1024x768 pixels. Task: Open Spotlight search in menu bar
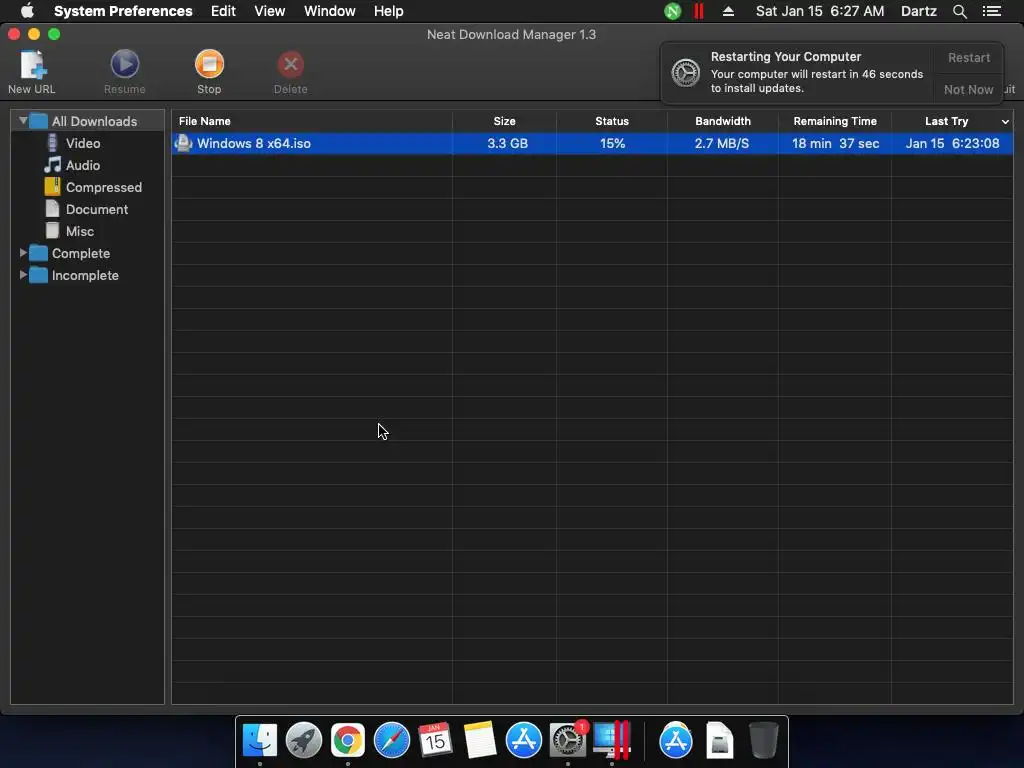pos(959,11)
